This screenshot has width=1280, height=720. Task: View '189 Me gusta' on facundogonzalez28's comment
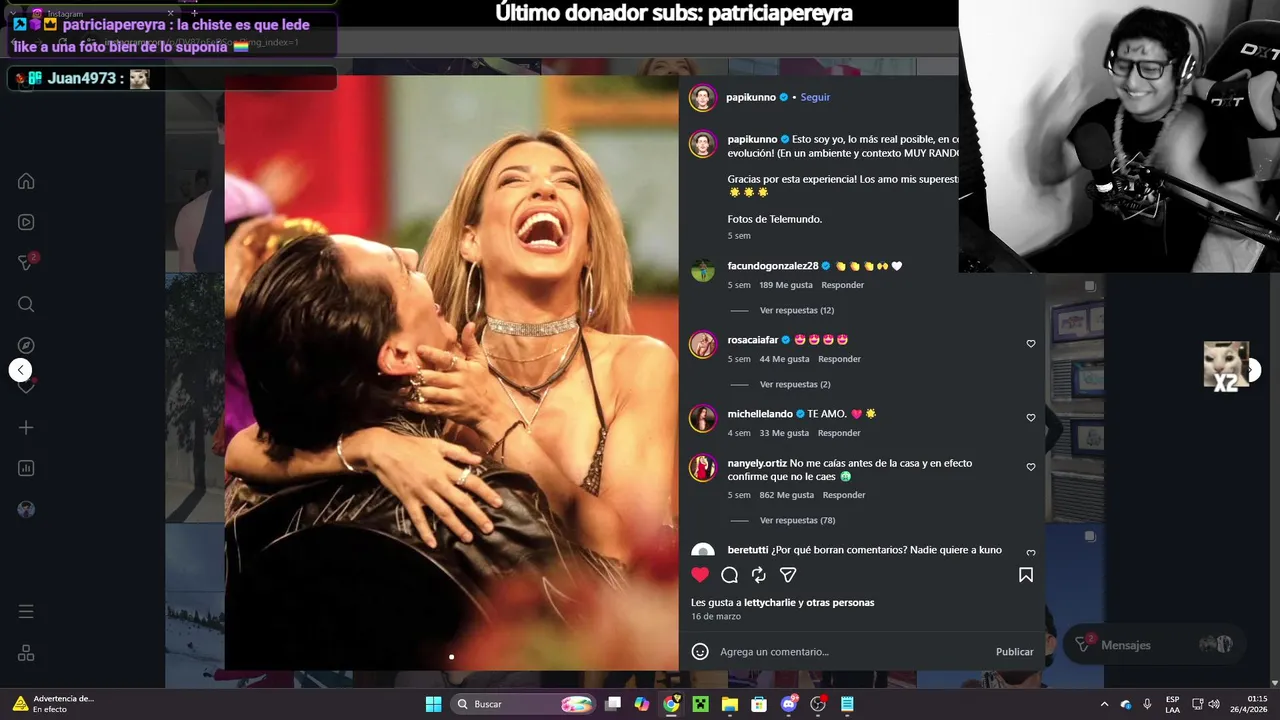(786, 285)
